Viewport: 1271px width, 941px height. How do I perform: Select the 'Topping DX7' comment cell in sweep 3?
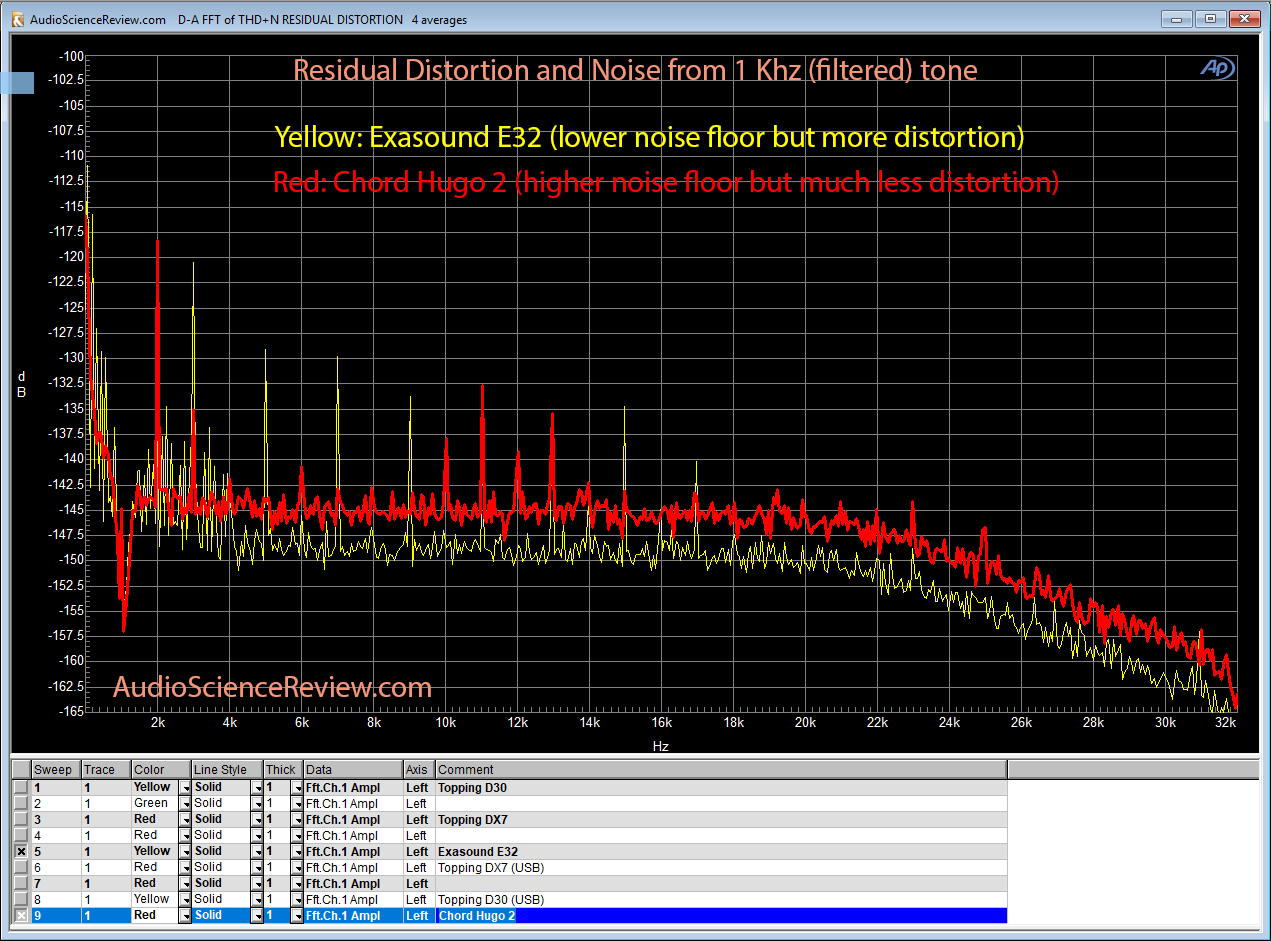point(721,819)
